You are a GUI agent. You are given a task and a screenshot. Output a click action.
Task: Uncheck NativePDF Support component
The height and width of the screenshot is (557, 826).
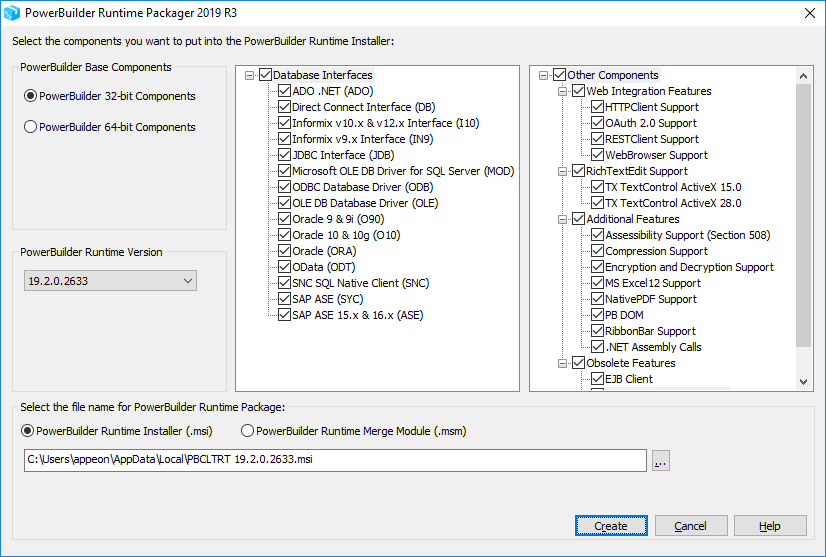point(598,299)
